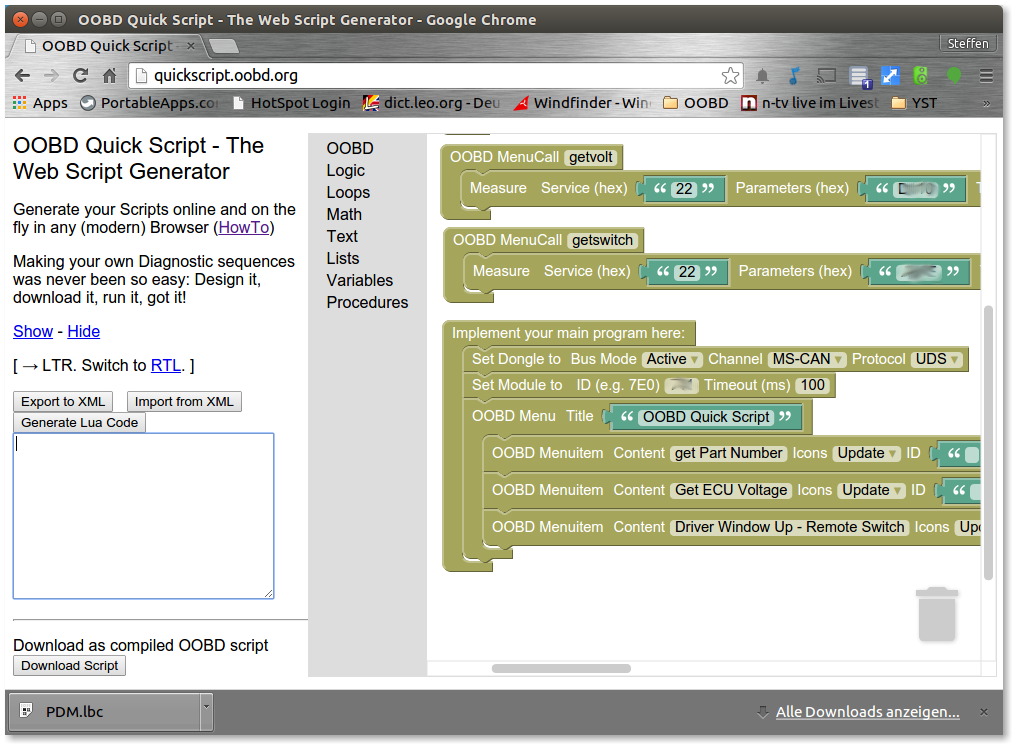
Task: Open the Apps grid in bookmarks bar
Action: 40,103
